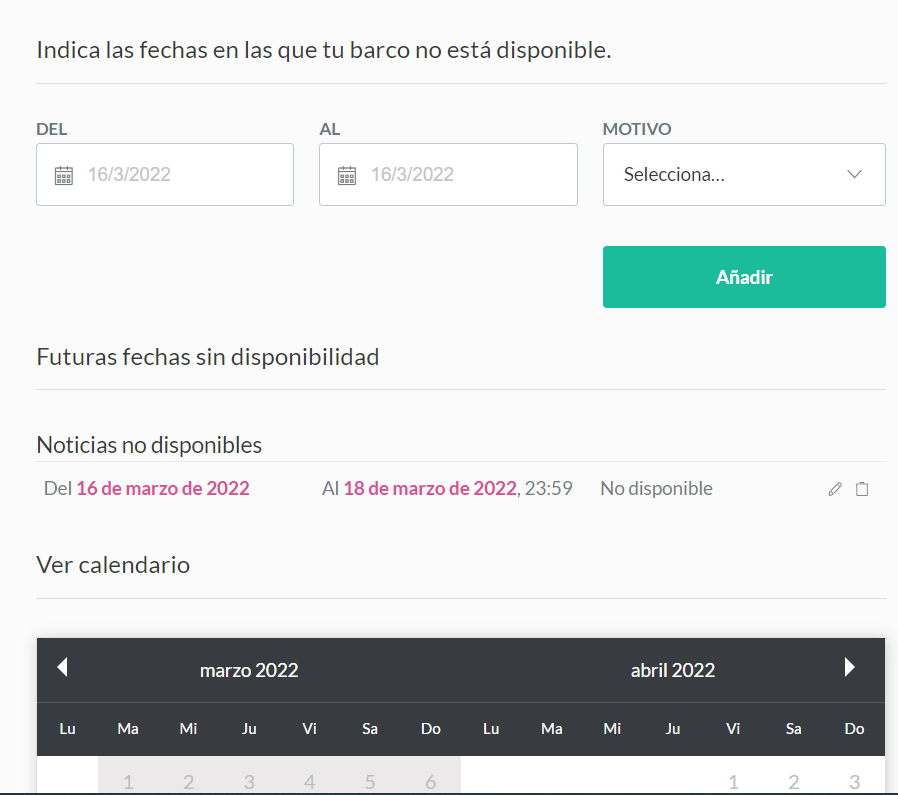The image size is (898, 795).
Task: Go to previous month in calendar
Action: pyautogui.click(x=62, y=667)
